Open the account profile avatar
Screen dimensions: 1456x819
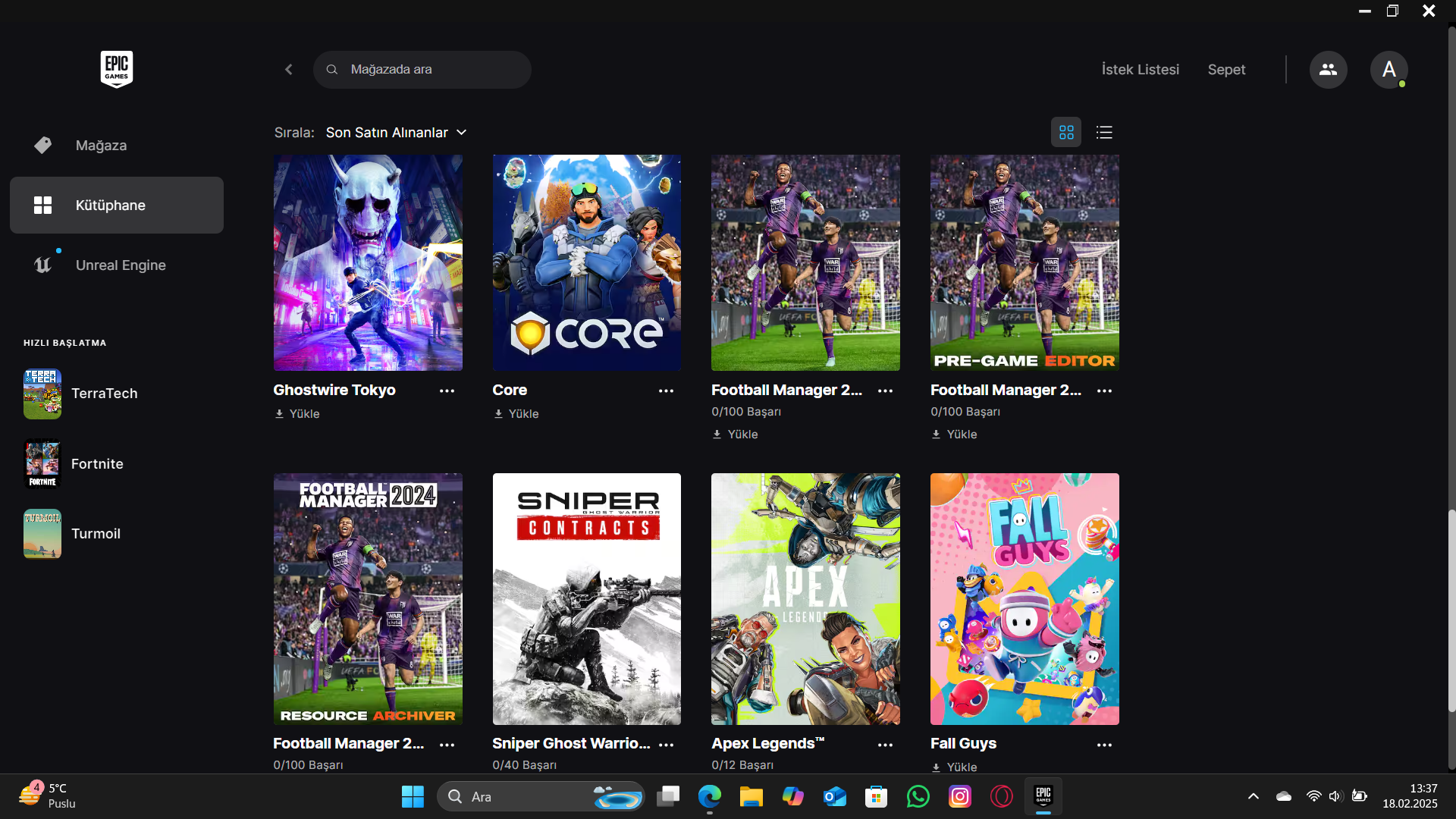pyautogui.click(x=1389, y=70)
